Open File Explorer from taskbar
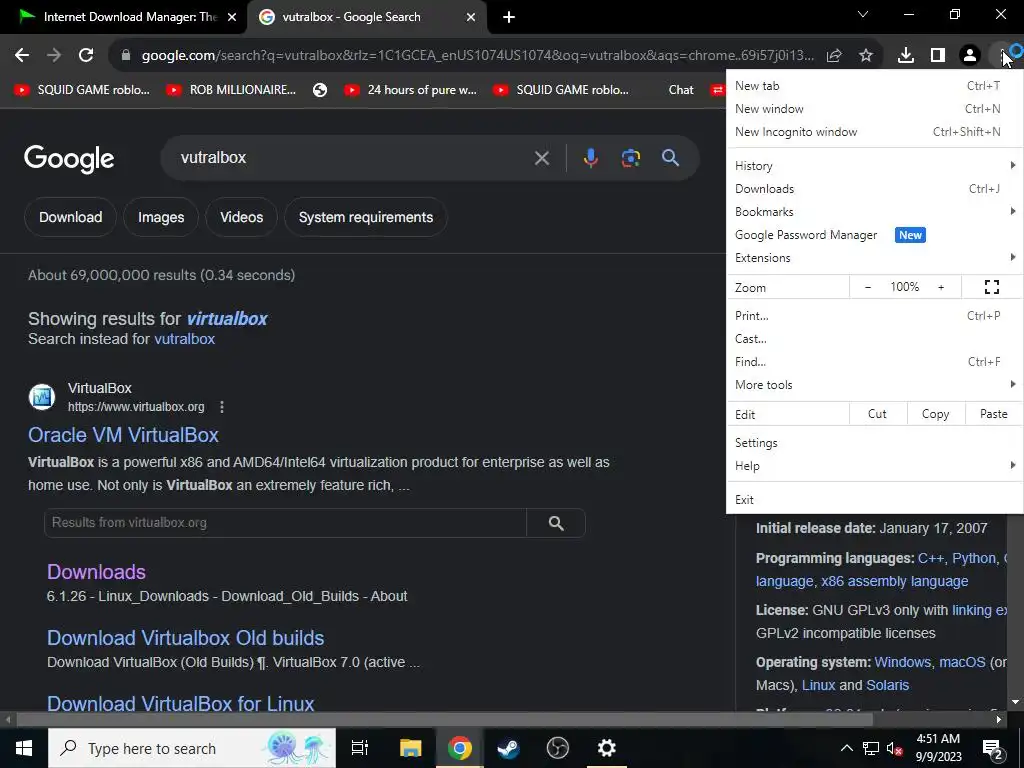 [410, 748]
